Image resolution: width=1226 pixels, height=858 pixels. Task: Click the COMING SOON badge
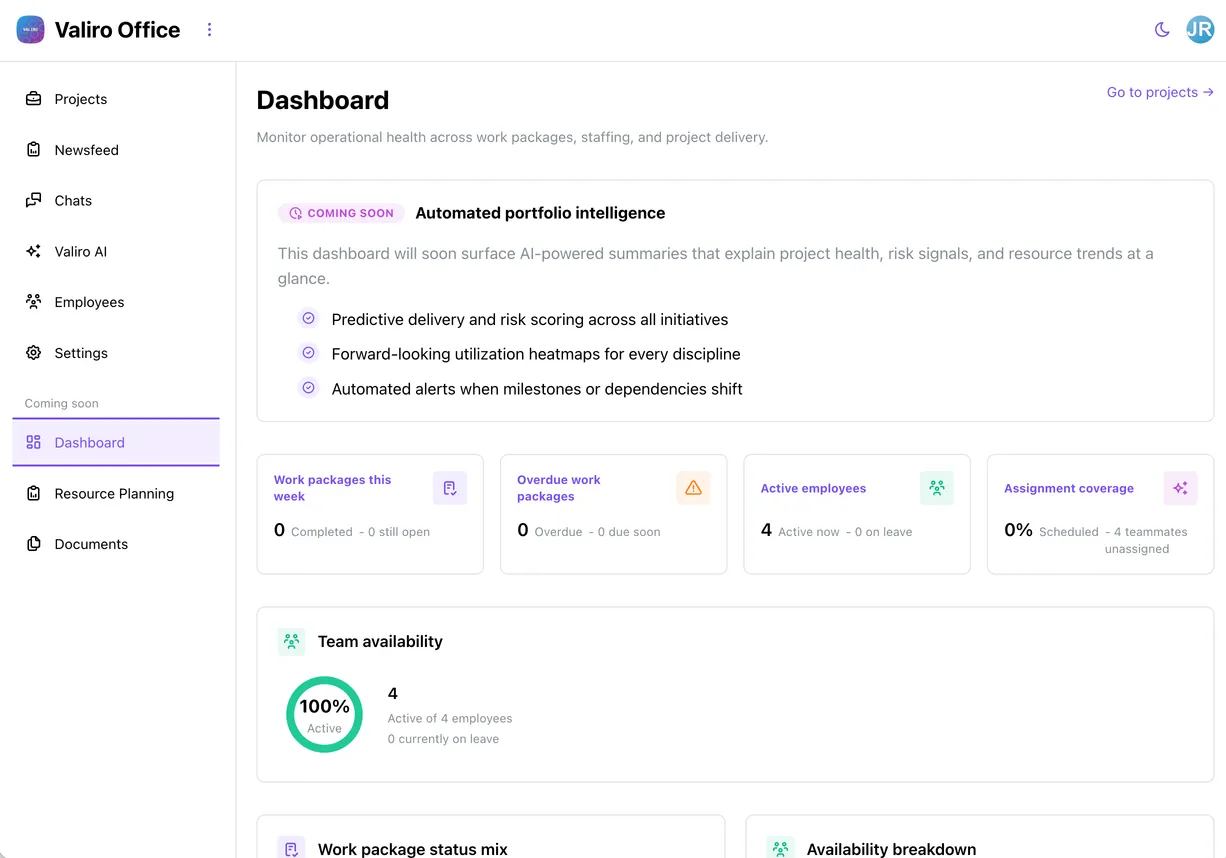[x=340, y=212]
